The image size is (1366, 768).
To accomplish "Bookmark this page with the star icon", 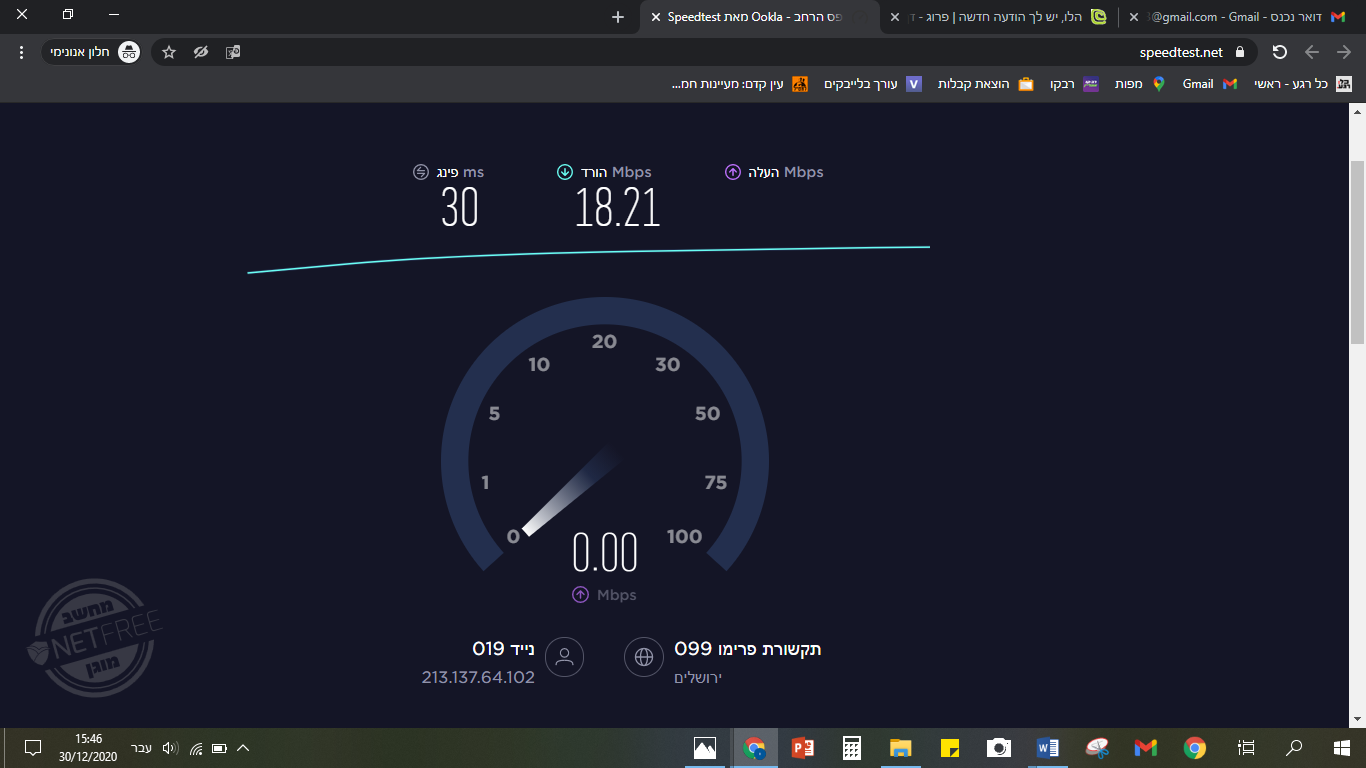I will click(169, 52).
